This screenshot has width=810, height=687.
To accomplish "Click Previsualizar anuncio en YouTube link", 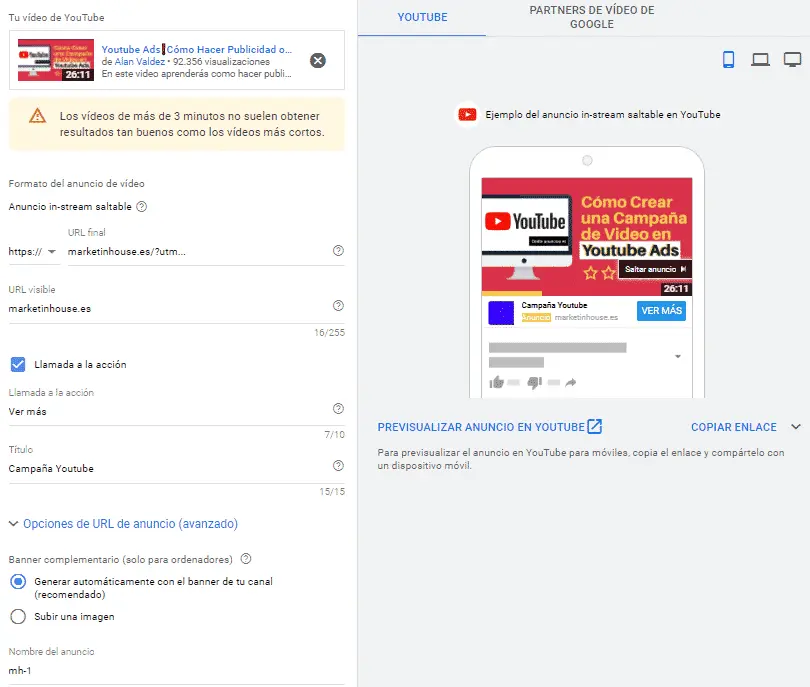I will click(x=489, y=427).
